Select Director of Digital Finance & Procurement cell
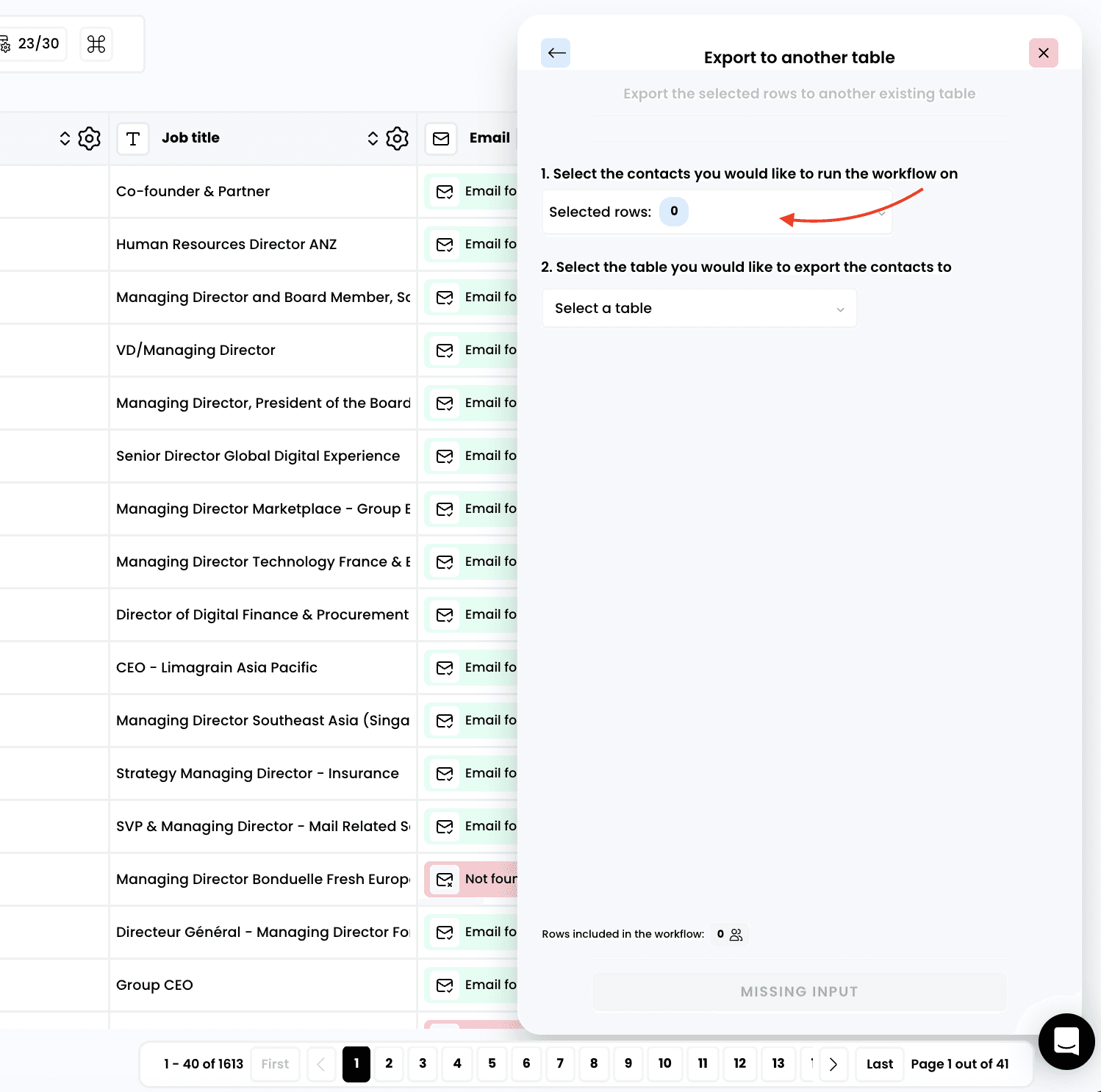 (x=263, y=614)
